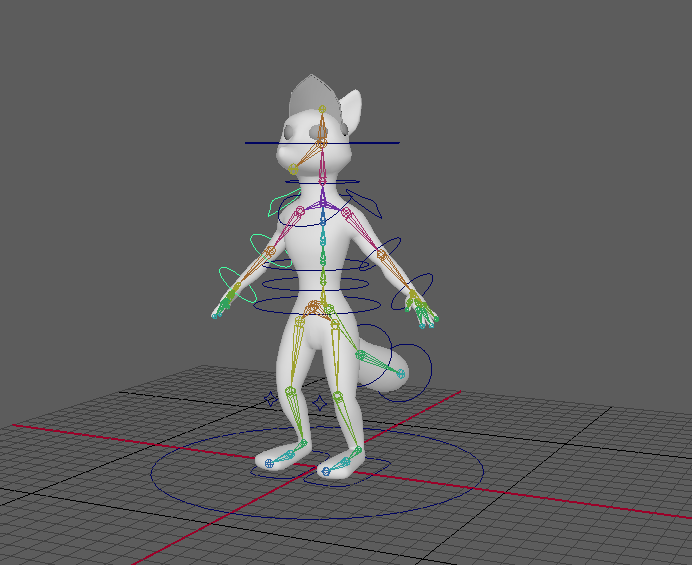692x565 pixels.
Task: Click the orange pelvis root joint at the hips
Action: click(313, 305)
